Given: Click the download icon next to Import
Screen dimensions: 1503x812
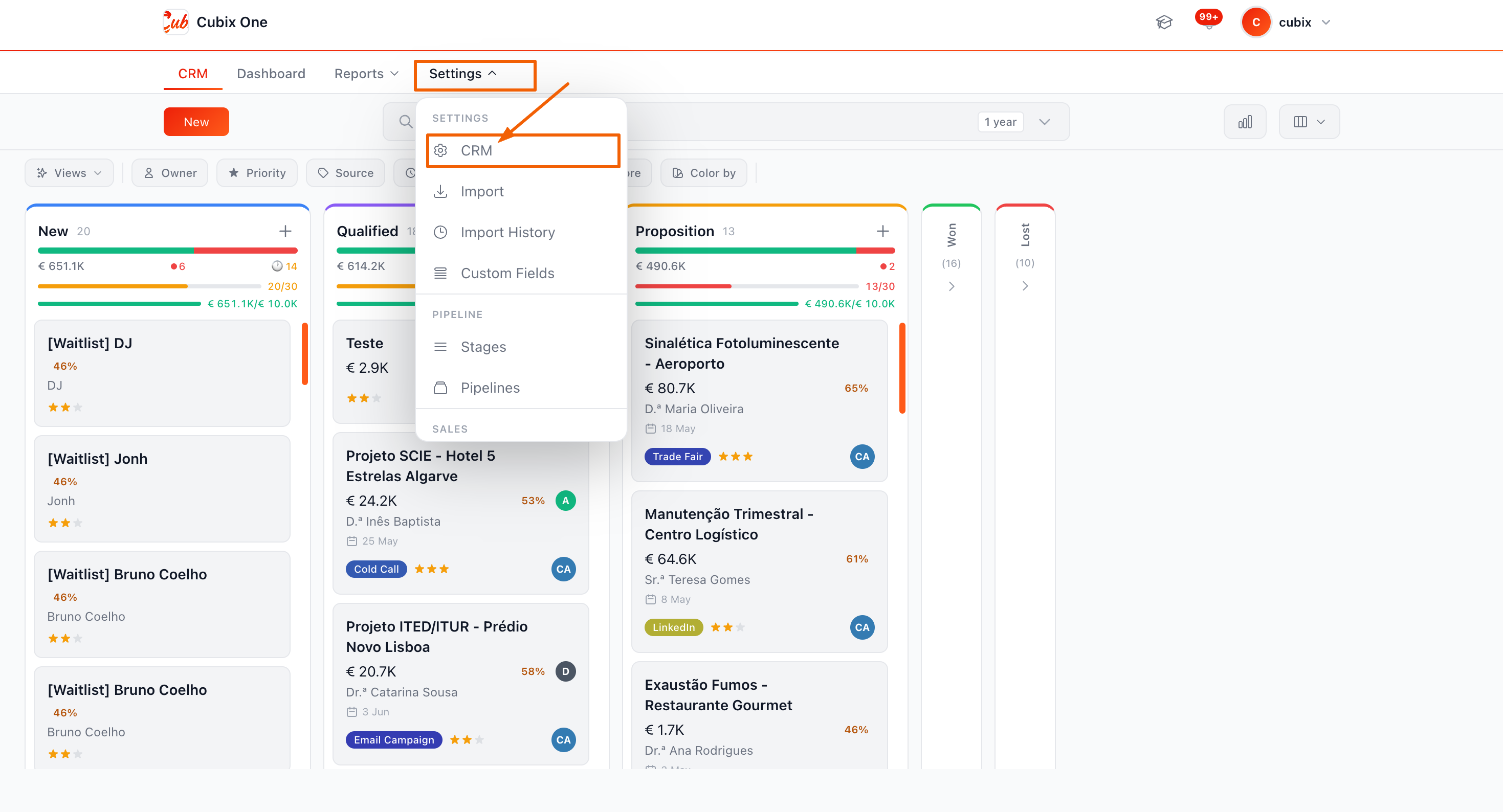Looking at the screenshot, I should (440, 191).
